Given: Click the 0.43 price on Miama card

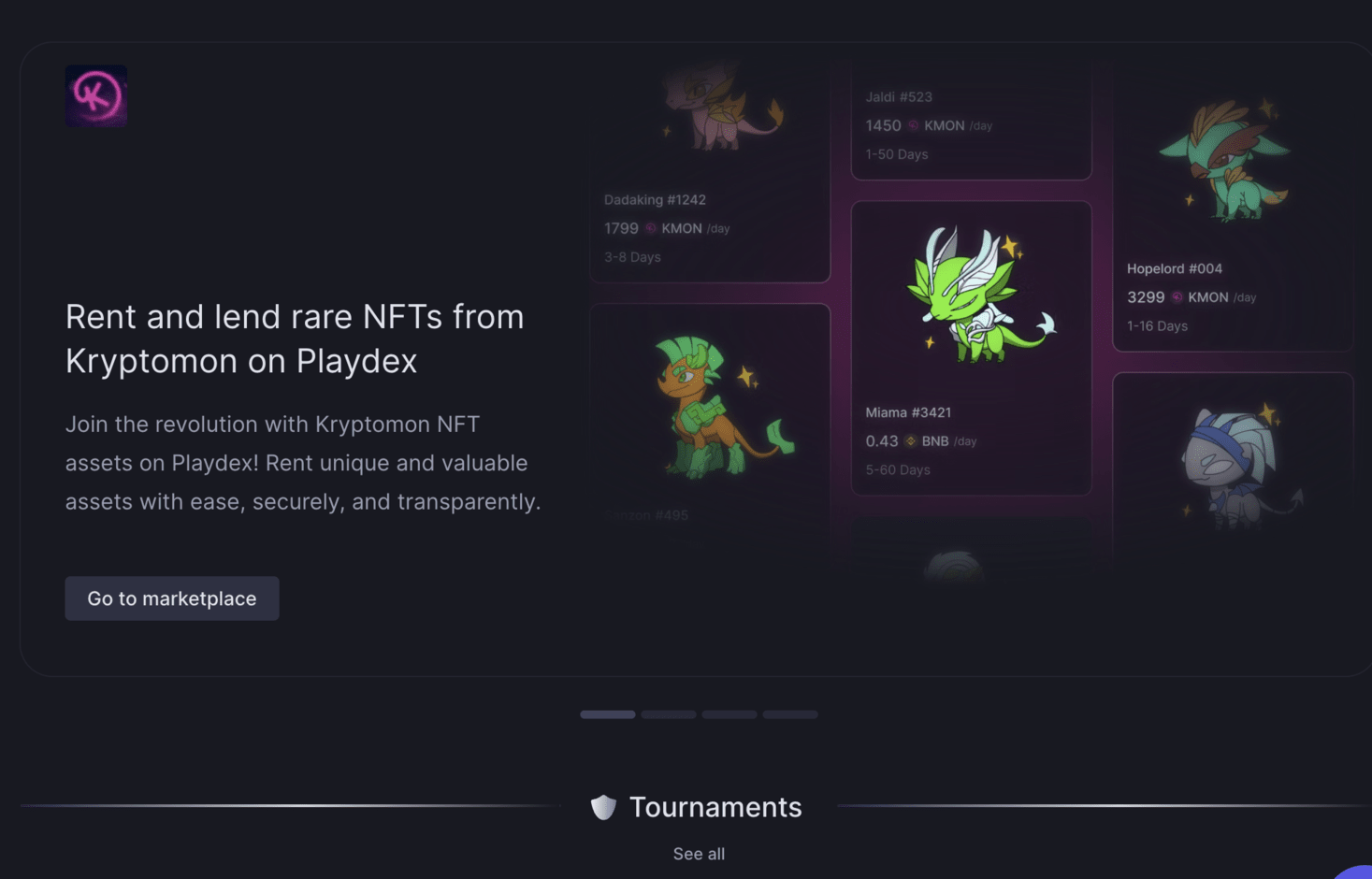Looking at the screenshot, I should pos(882,441).
